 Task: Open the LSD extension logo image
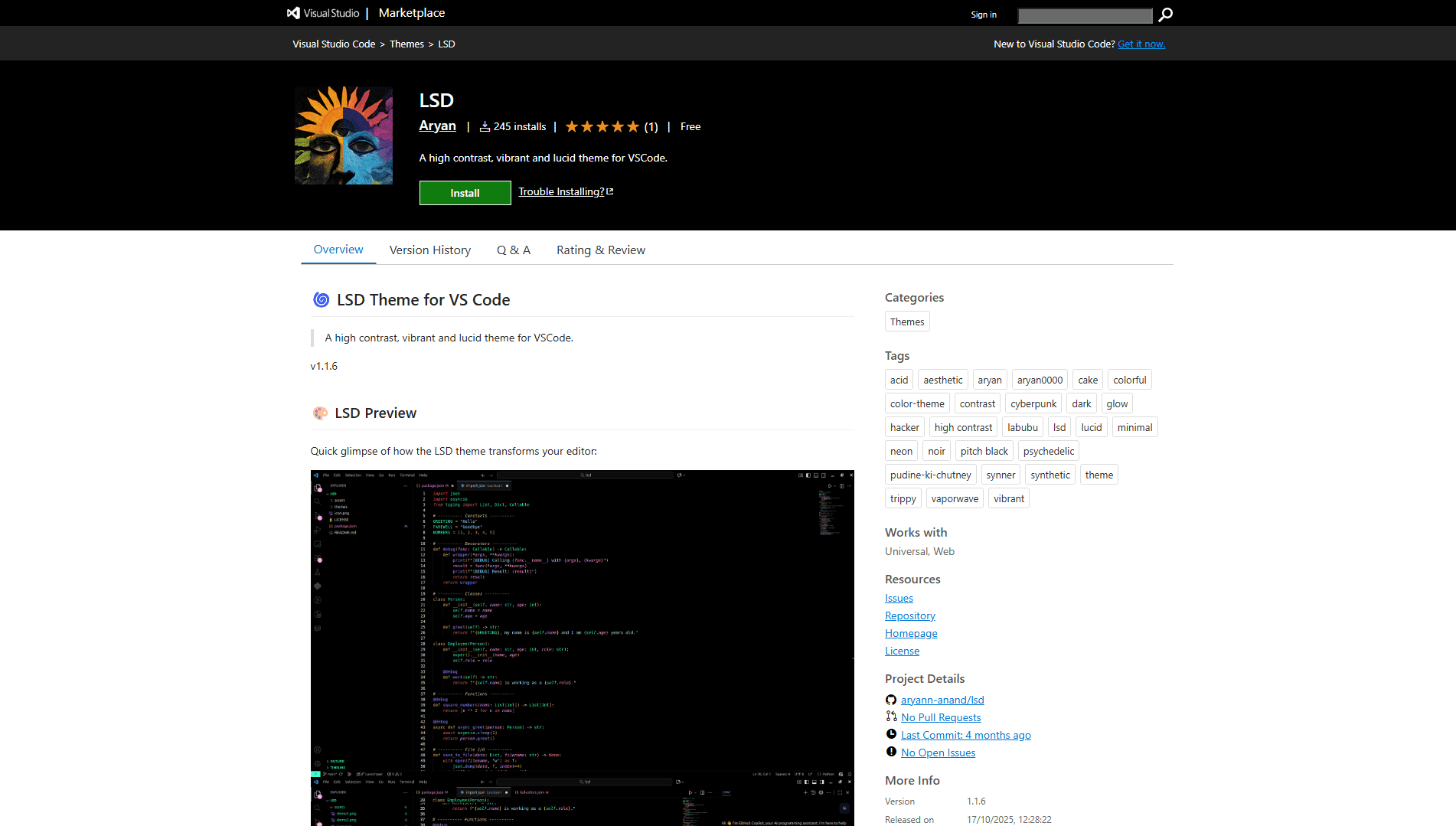click(344, 135)
